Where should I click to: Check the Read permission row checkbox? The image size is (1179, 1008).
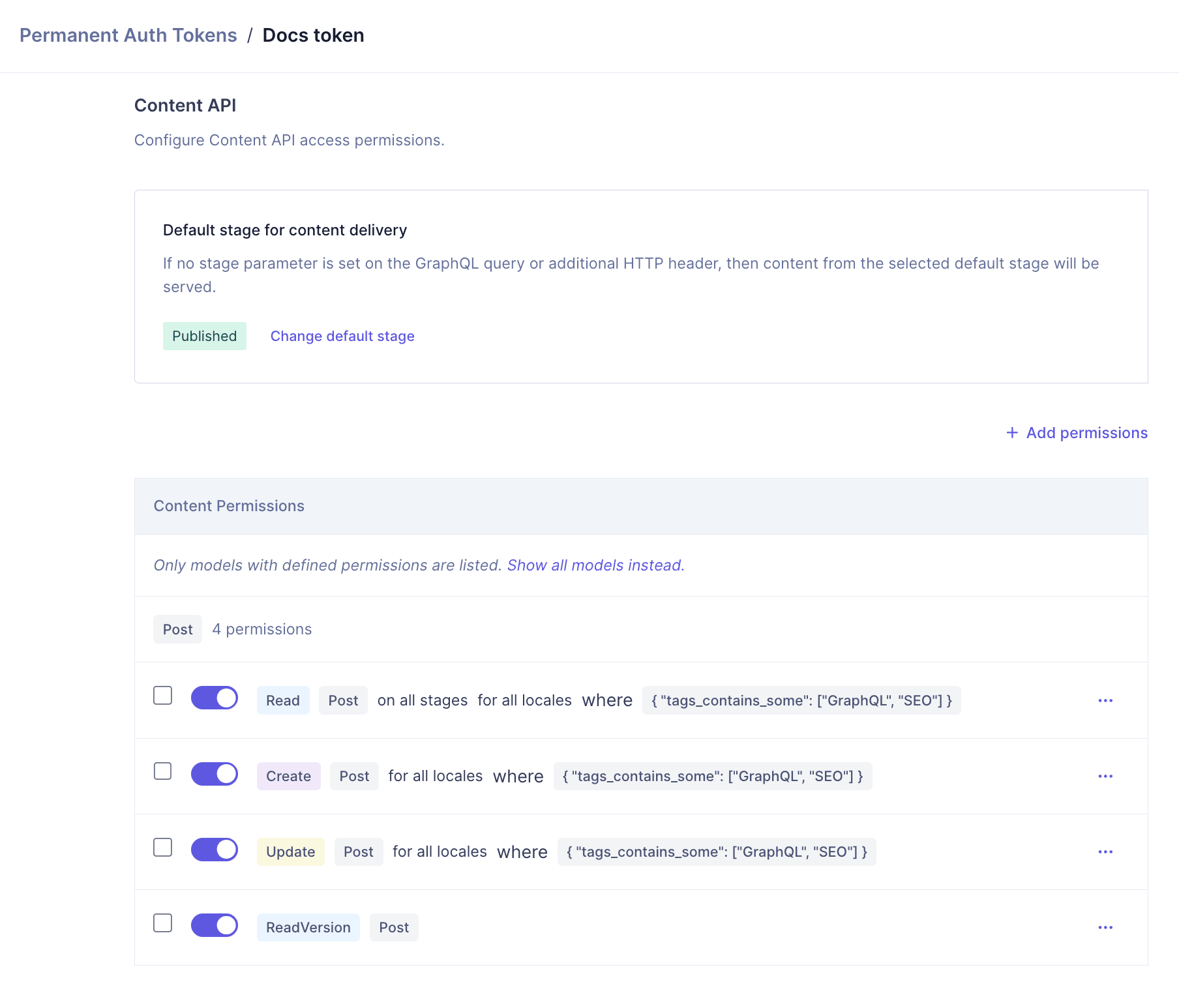coord(163,696)
